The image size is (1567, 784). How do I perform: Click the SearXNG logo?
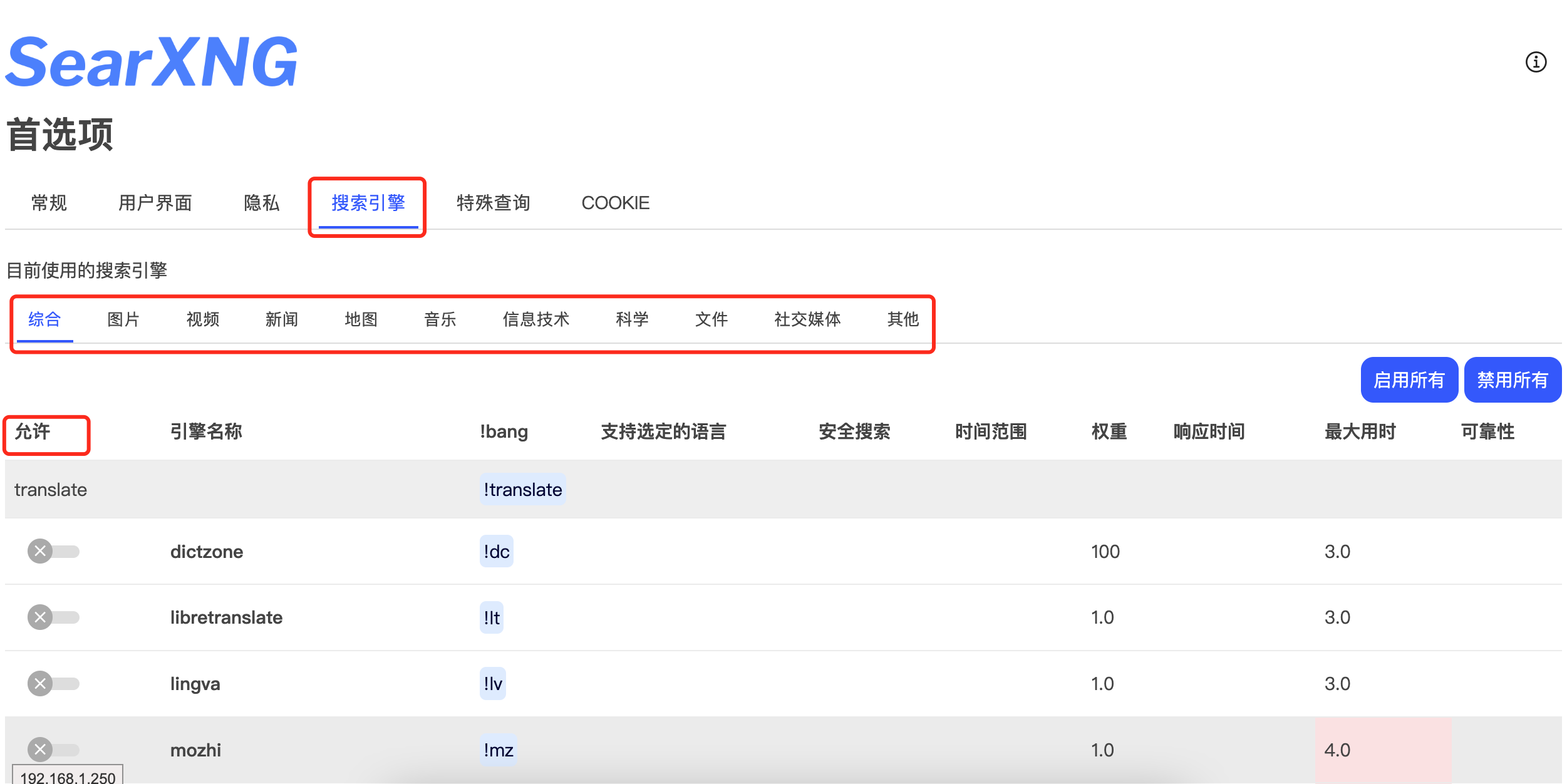pyautogui.click(x=152, y=62)
